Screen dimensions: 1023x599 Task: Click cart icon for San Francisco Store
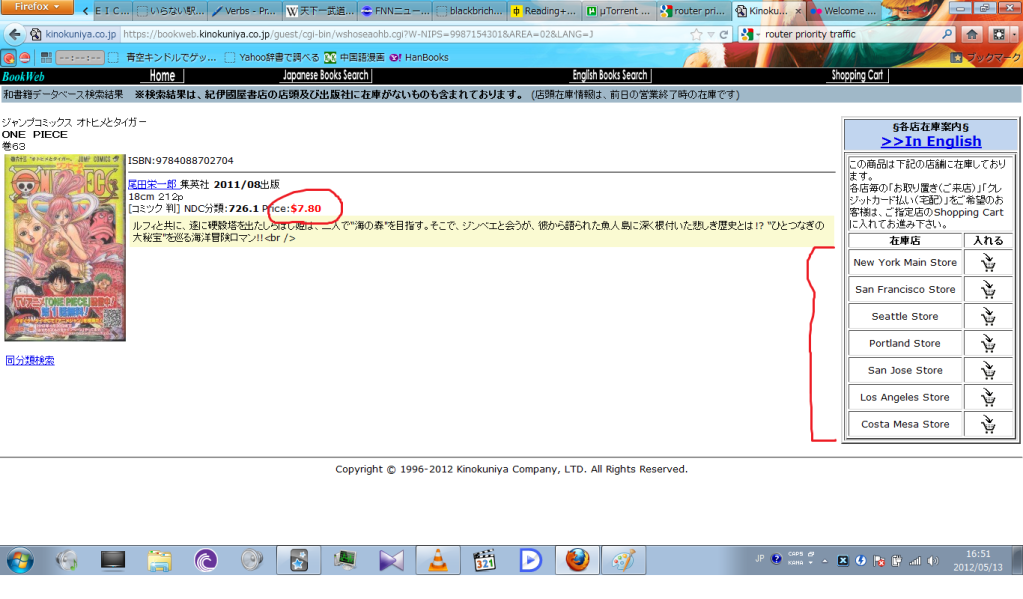tap(988, 290)
